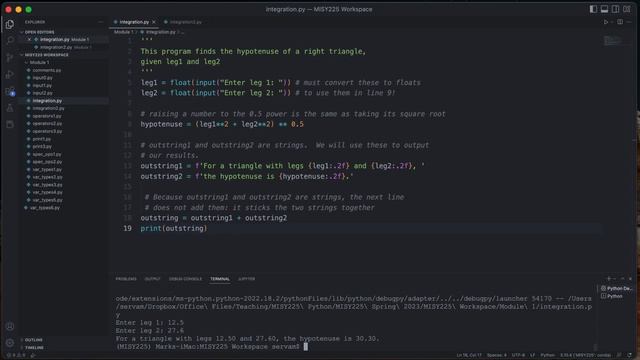Select the Python terminal session

click(x=611, y=296)
